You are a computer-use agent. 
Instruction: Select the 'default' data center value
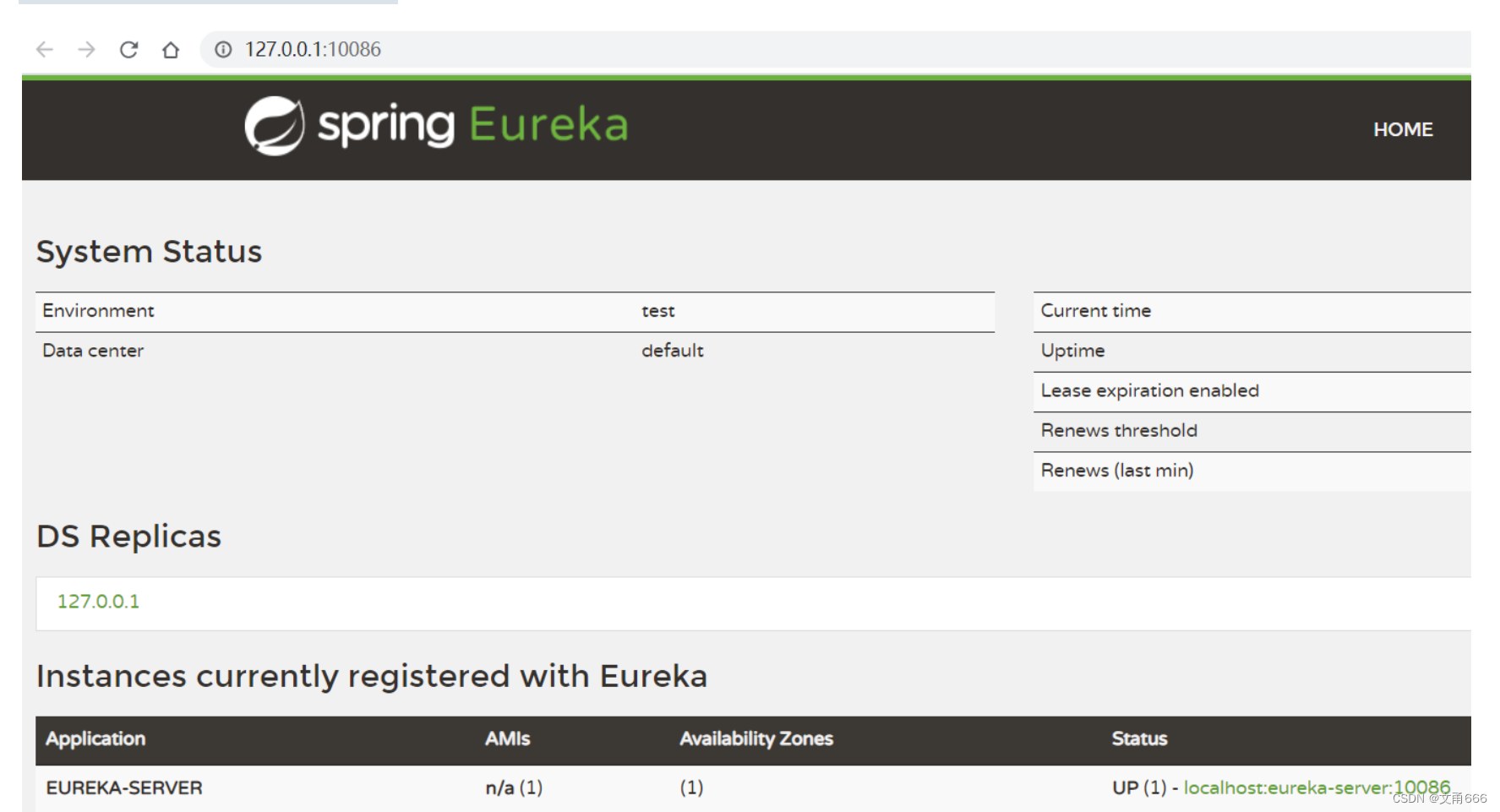point(672,351)
